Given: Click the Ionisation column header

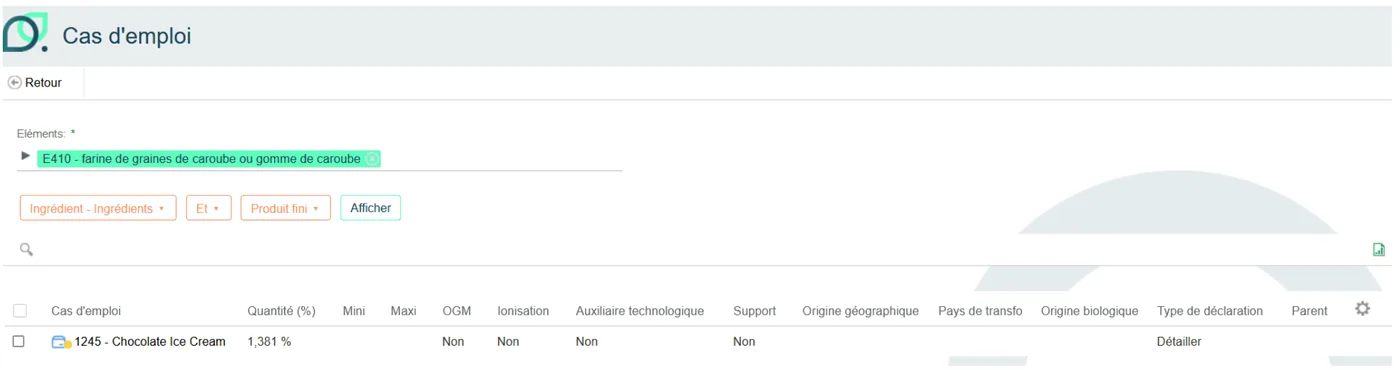Looking at the screenshot, I should tap(523, 311).
